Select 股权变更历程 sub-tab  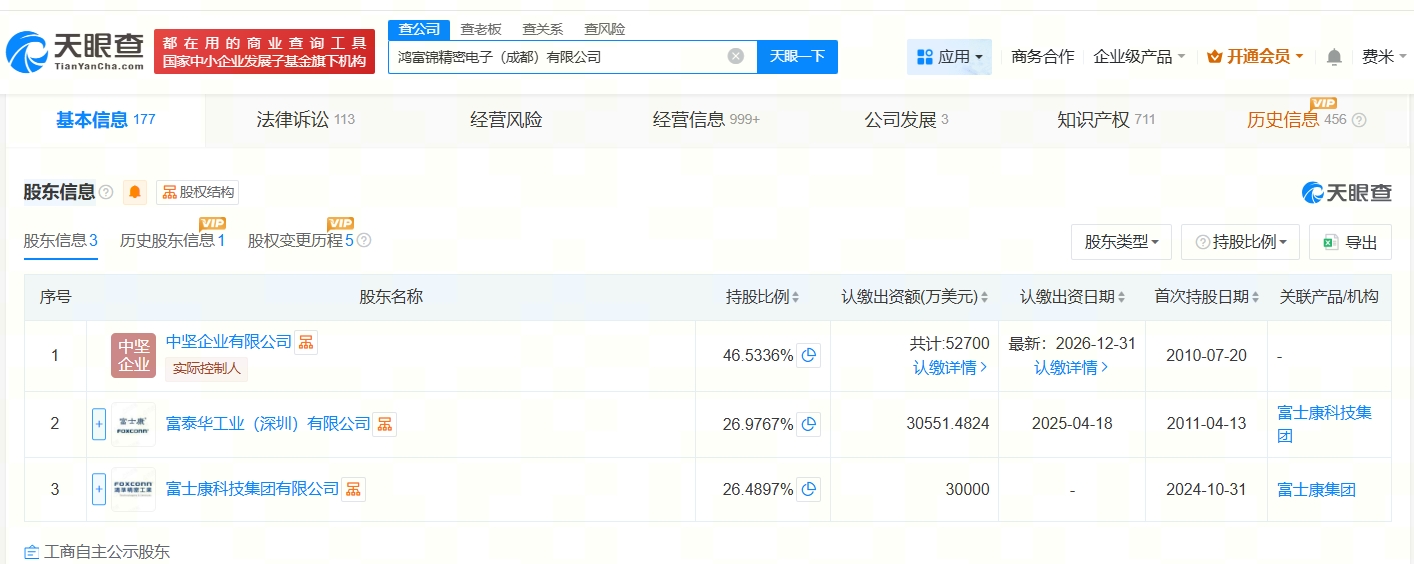click(301, 241)
